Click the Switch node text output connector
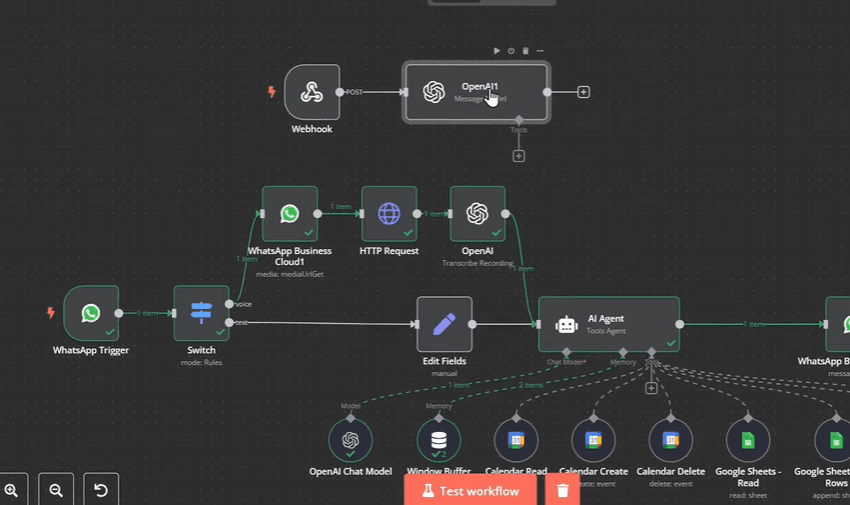850x505 pixels. pyautogui.click(x=229, y=323)
